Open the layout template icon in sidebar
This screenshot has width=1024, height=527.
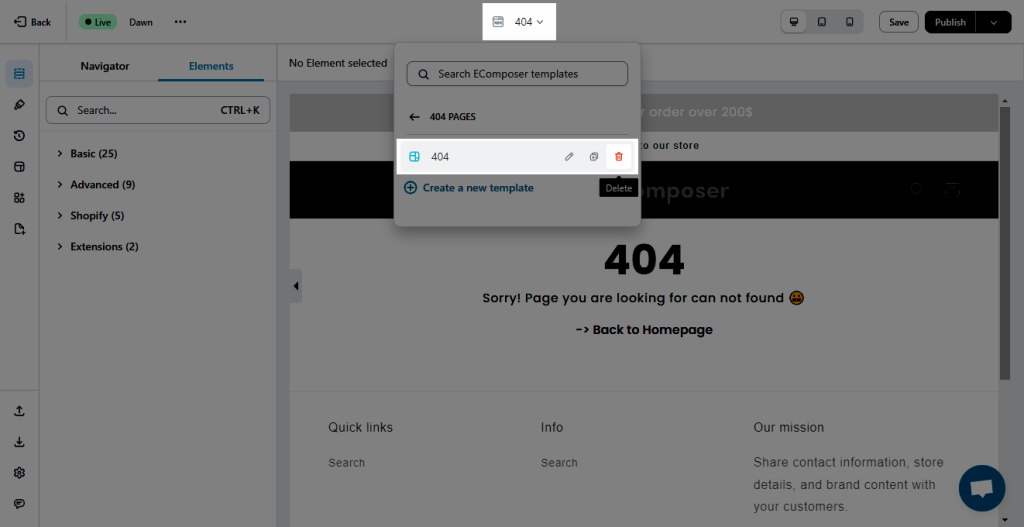click(x=20, y=167)
